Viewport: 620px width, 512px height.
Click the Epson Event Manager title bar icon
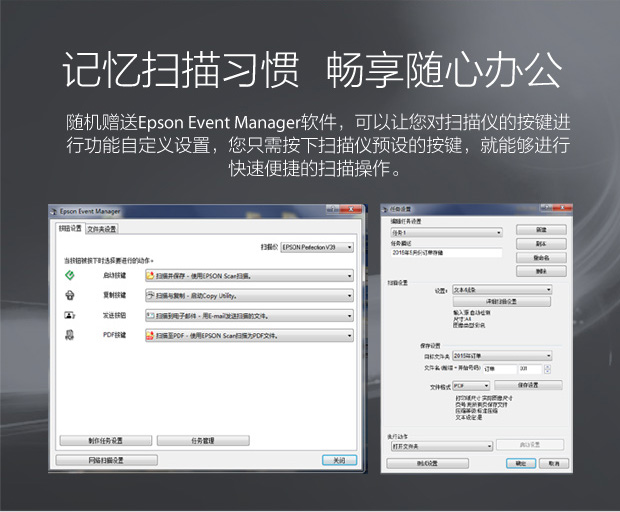pos(54,212)
